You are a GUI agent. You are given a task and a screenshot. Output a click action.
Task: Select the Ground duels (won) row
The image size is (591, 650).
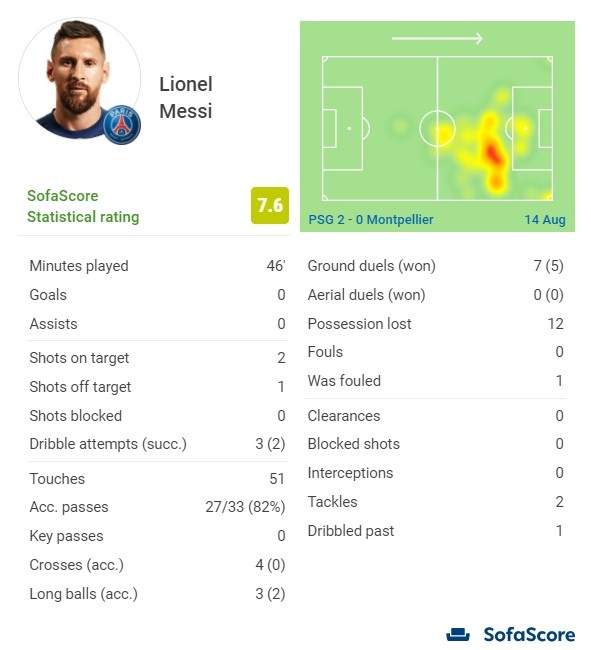[x=435, y=266]
